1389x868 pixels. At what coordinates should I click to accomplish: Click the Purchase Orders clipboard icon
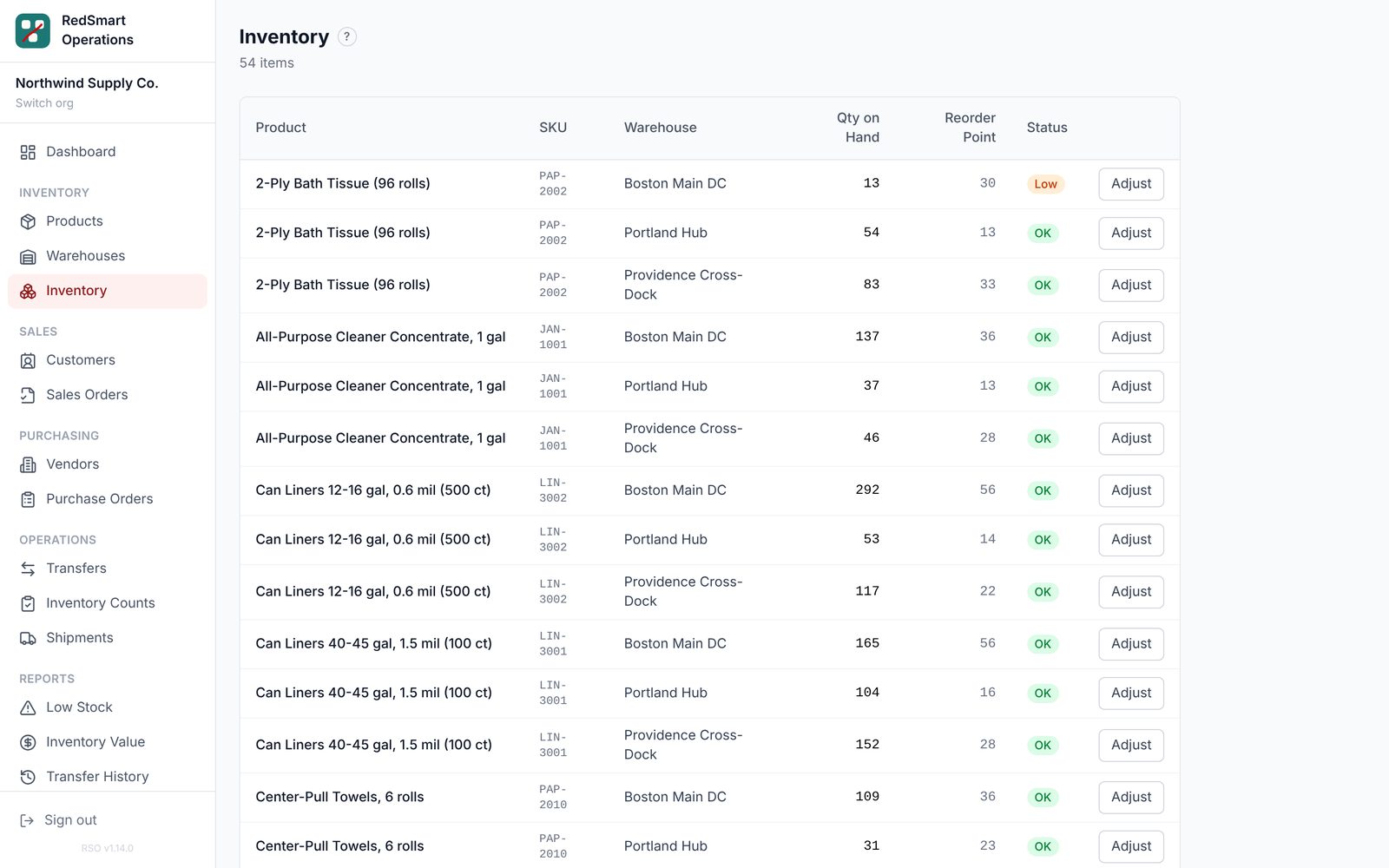tap(28, 499)
